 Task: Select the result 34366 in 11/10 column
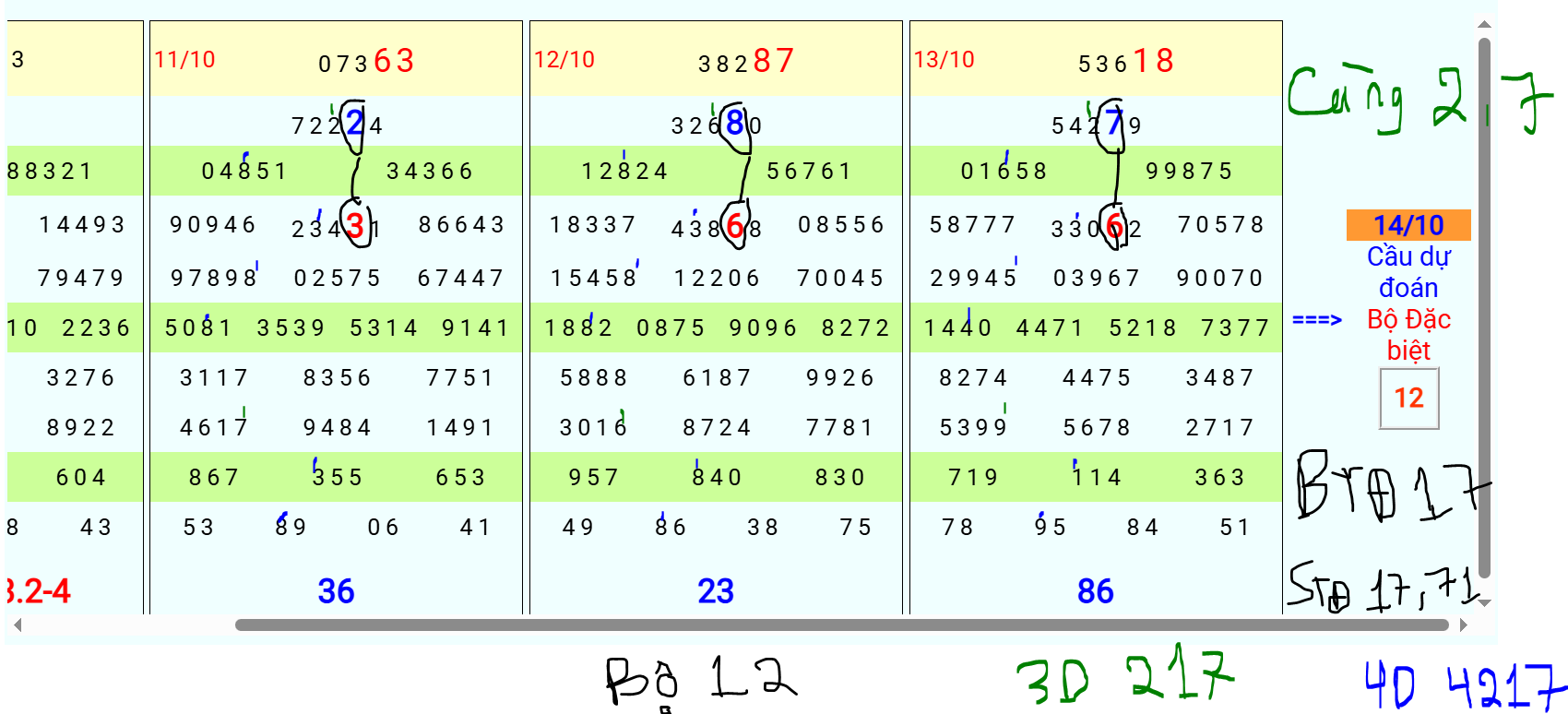coord(430,172)
